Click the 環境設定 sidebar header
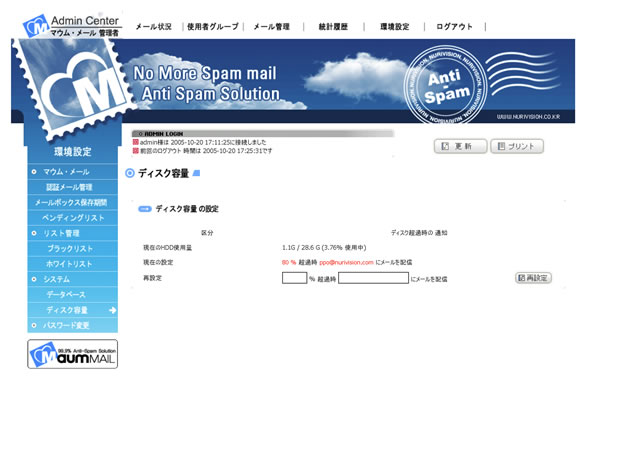This screenshot has width=640, height=452. 73,152
